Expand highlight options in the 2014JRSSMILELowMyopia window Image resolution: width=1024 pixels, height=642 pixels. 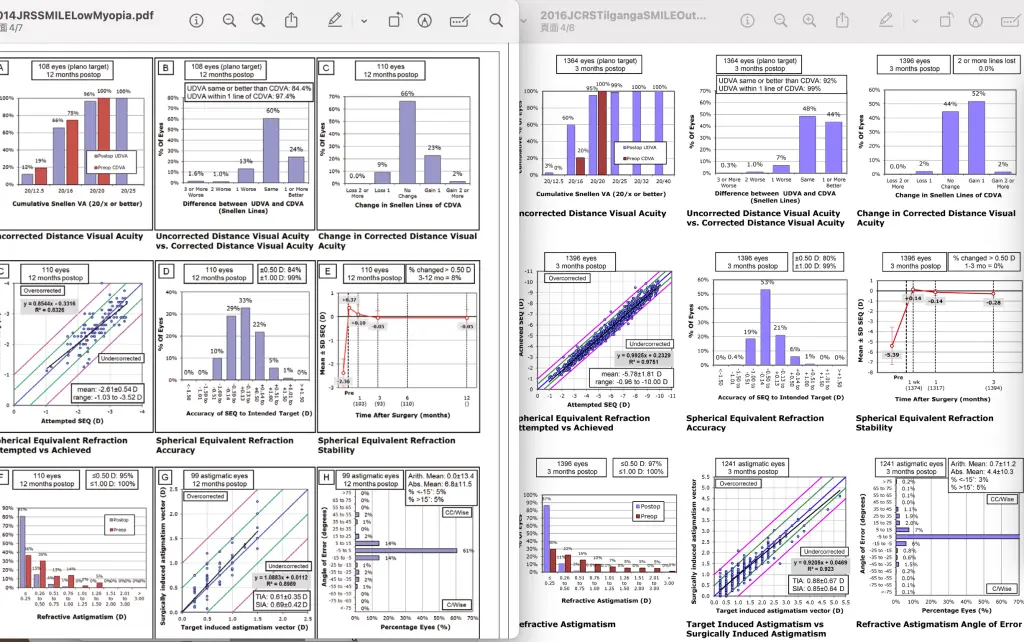pyautogui.click(x=364, y=21)
